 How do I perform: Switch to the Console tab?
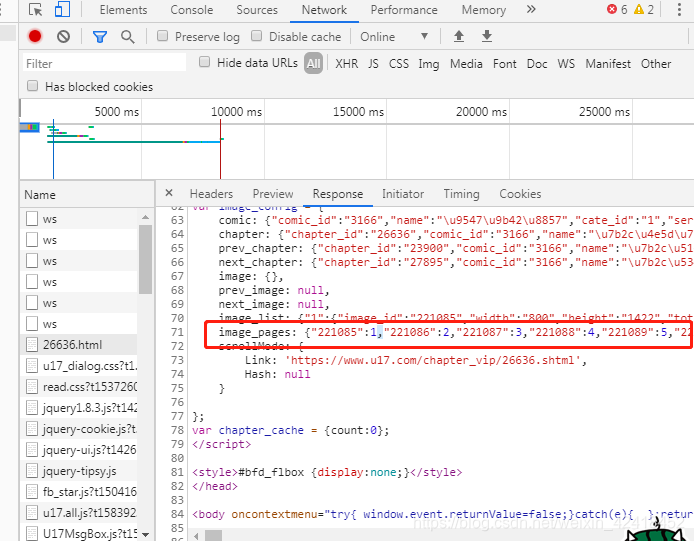point(192,10)
